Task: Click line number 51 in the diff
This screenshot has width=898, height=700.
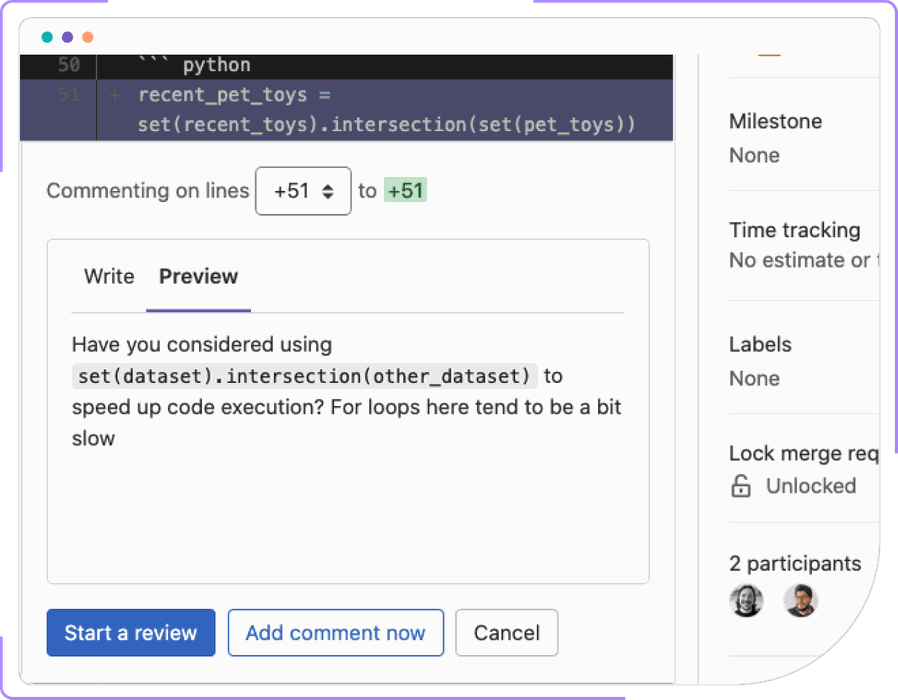Action: point(69,95)
